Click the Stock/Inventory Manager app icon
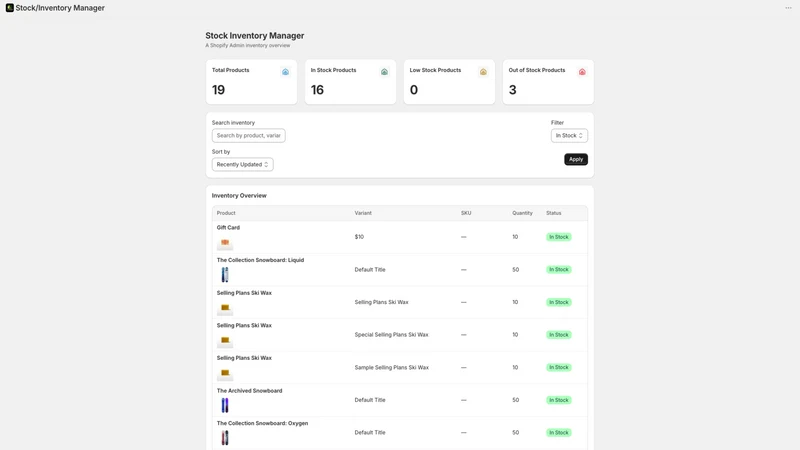Screen dimensions: 800x450 tap(10, 8)
